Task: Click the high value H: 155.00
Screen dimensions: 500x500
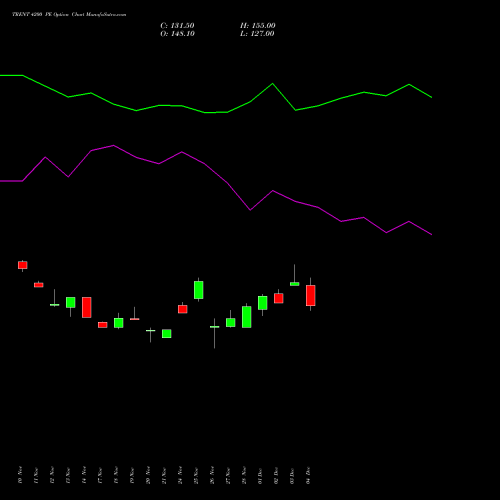Action: [258, 26]
